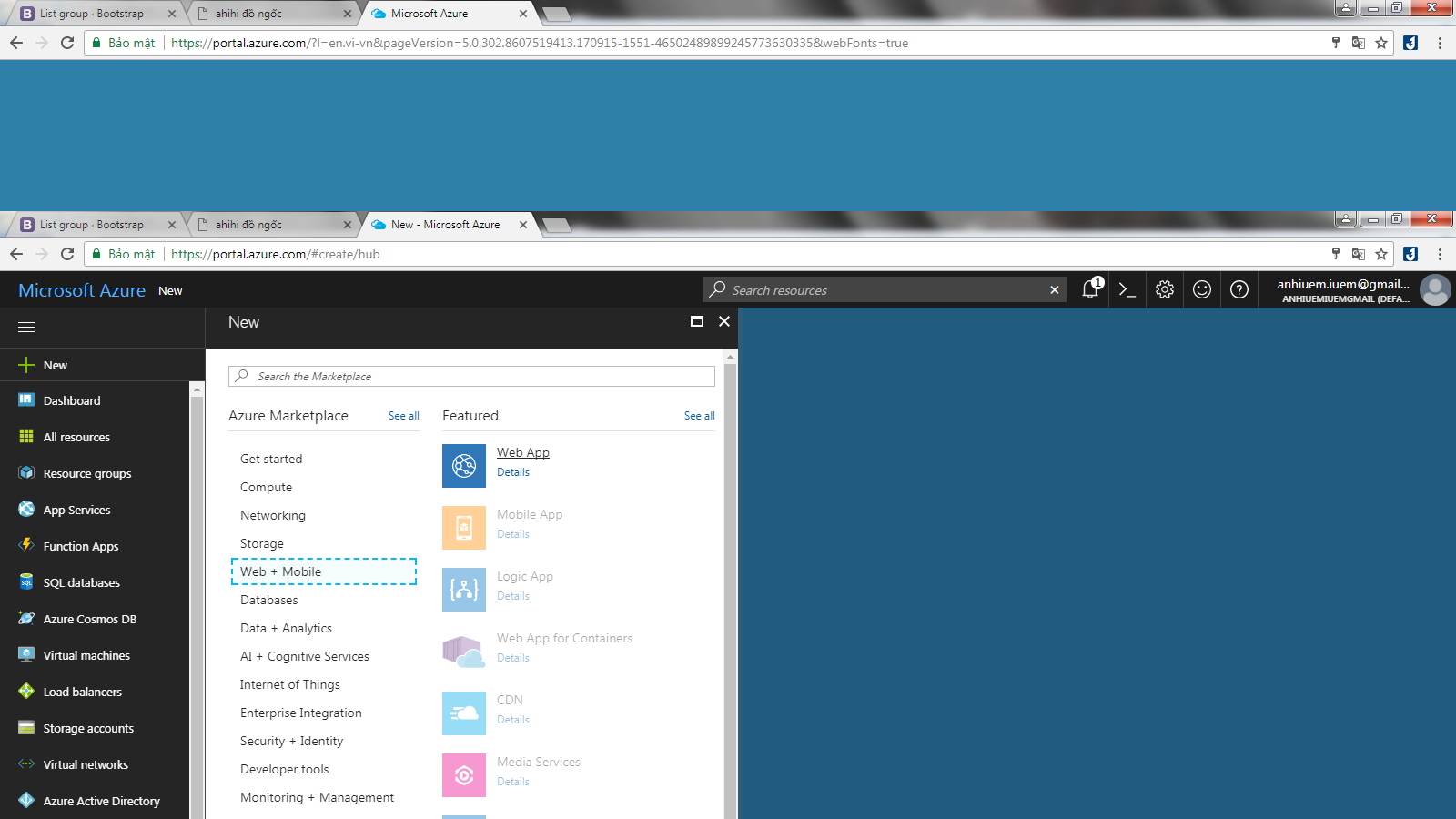
Task: Click See all beside Azure Marketplace
Action: click(404, 416)
